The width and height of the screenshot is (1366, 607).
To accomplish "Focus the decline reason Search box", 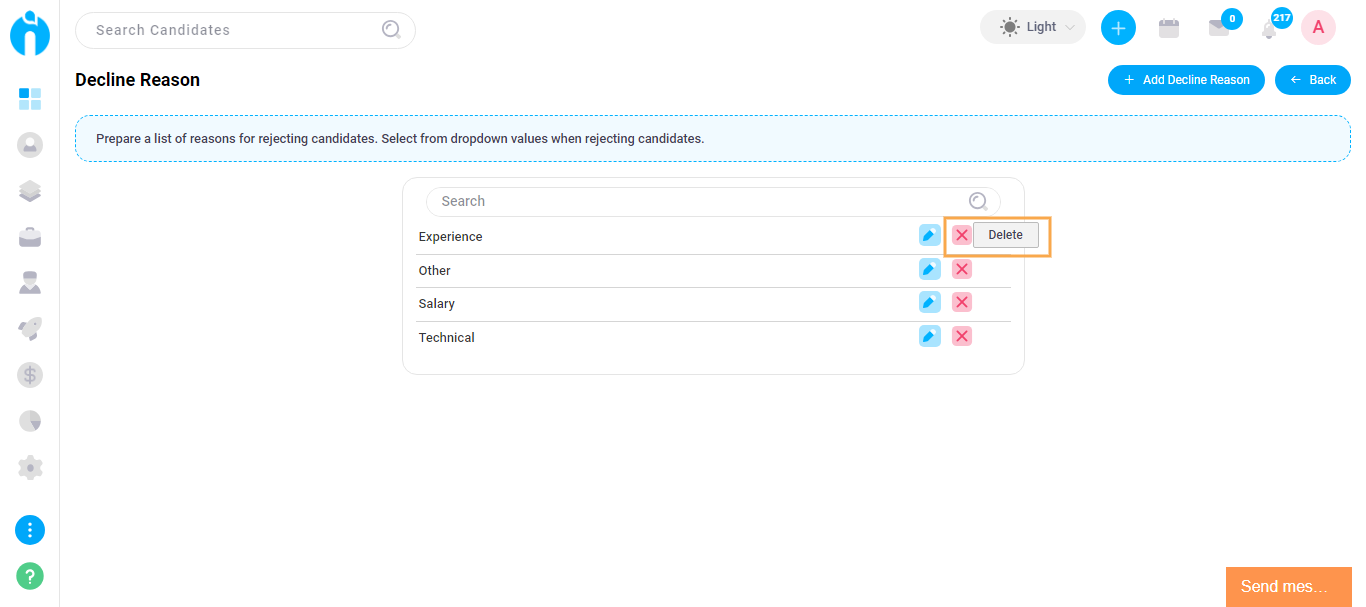I will (x=700, y=201).
